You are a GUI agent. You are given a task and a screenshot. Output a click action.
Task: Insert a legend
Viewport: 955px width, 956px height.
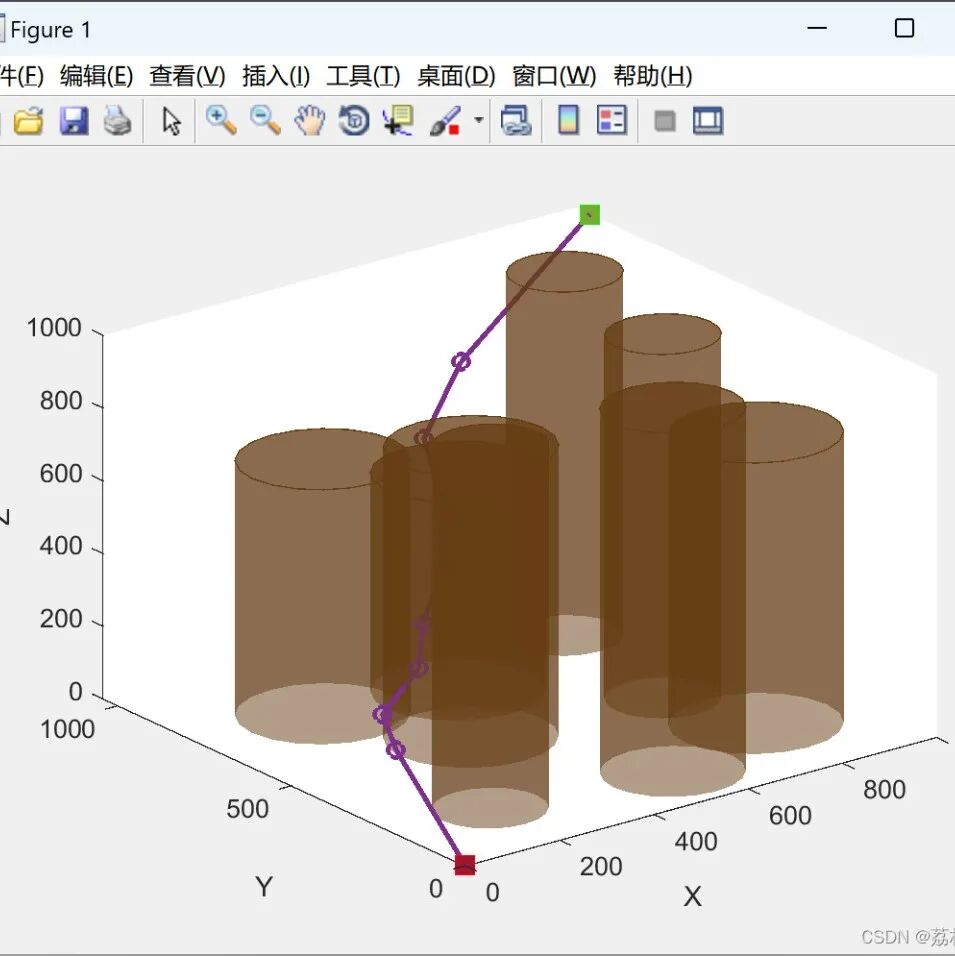tap(612, 120)
